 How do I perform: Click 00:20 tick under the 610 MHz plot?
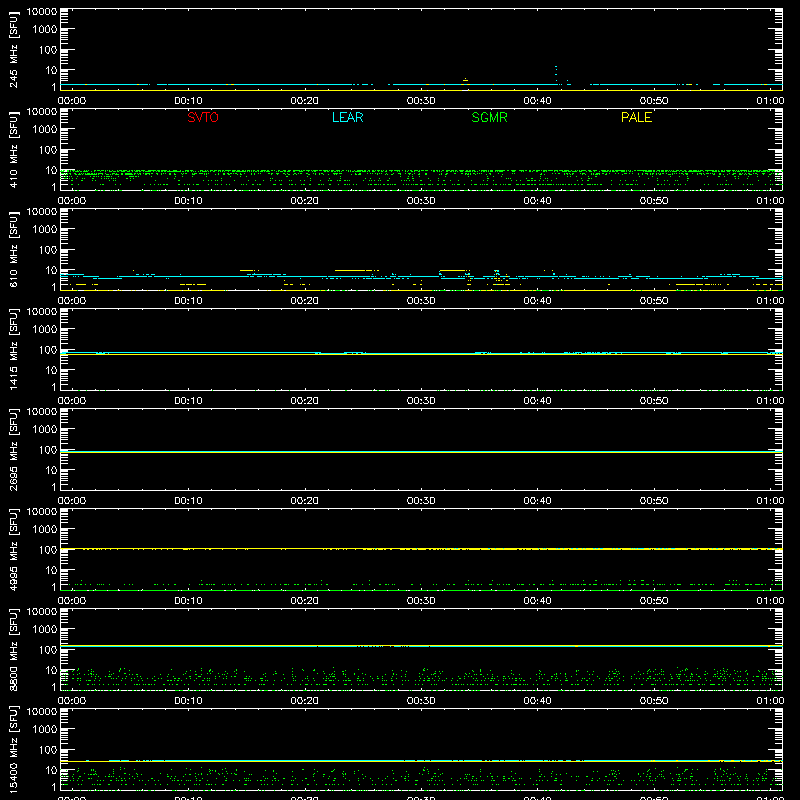click(x=305, y=301)
